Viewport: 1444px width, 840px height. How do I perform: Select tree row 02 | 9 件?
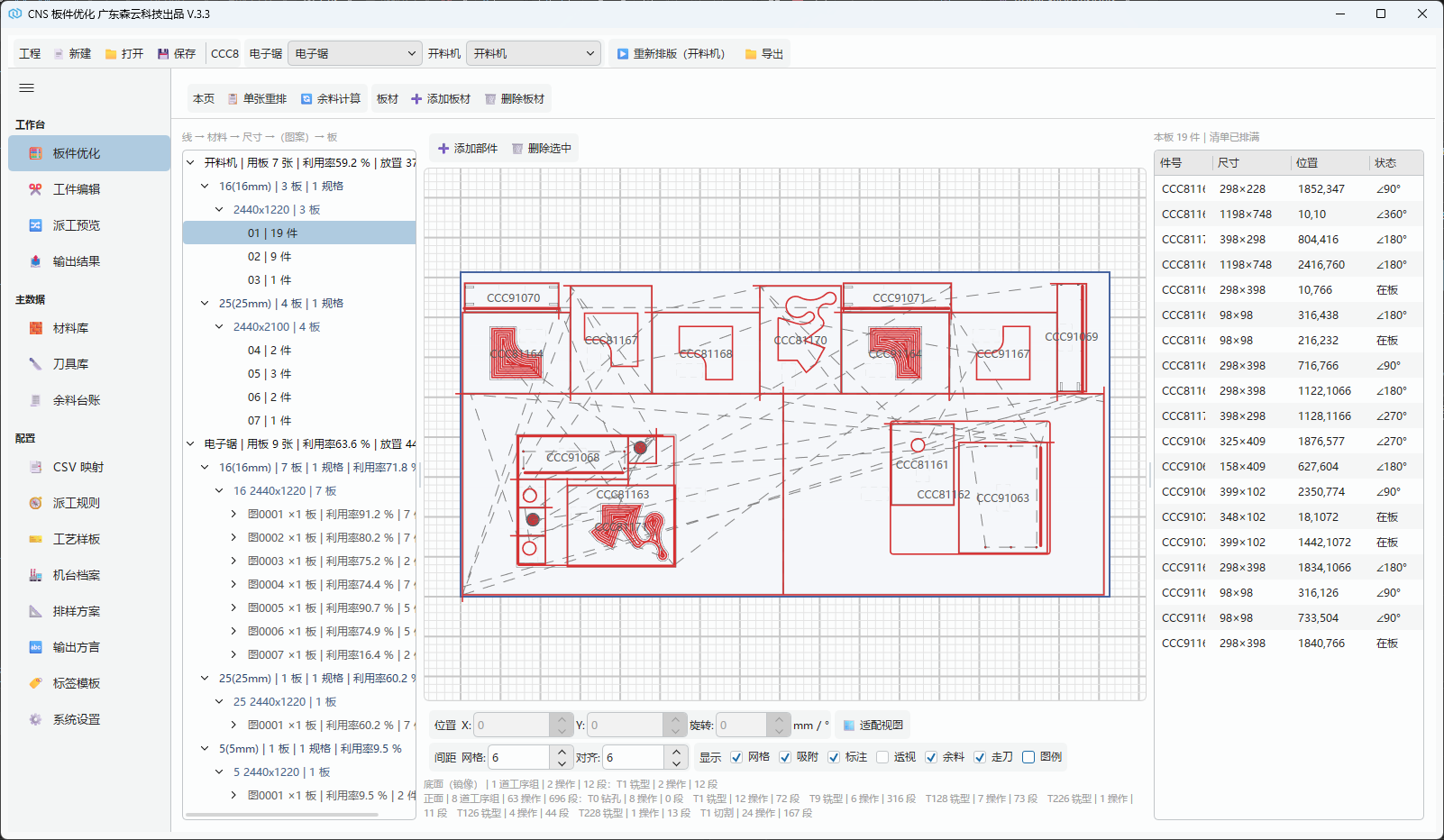click(299, 257)
